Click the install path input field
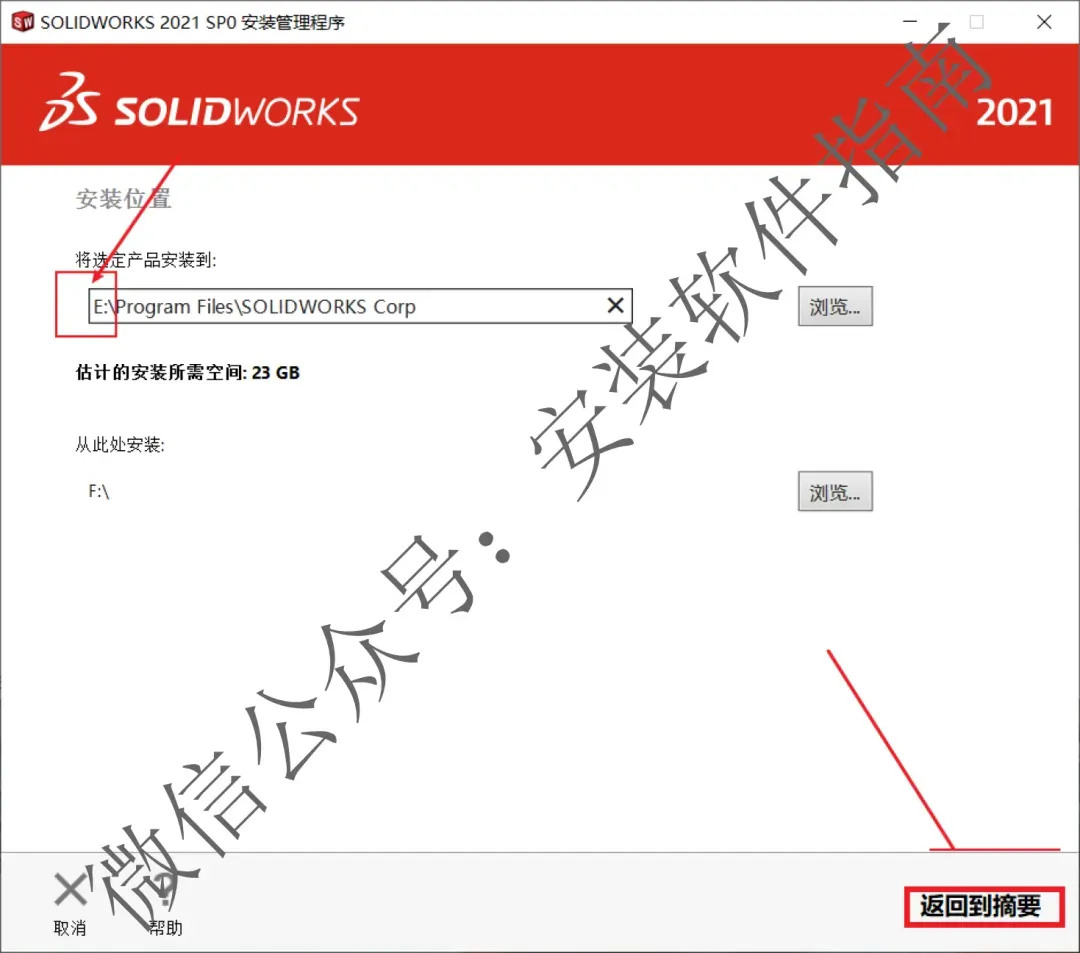This screenshot has width=1080, height=953. click(x=360, y=306)
